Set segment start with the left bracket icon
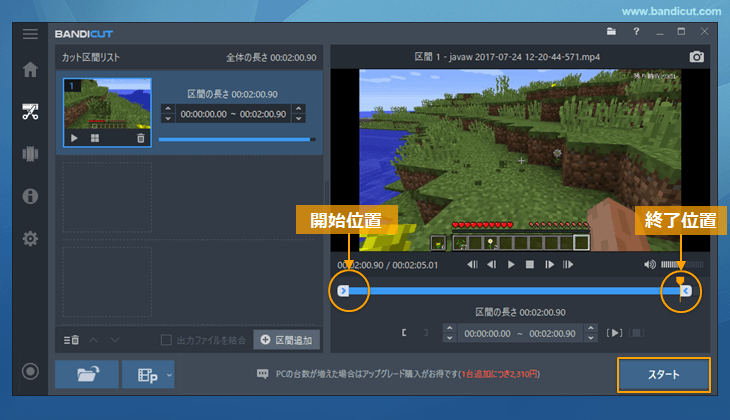This screenshot has width=730, height=420. pyautogui.click(x=404, y=332)
